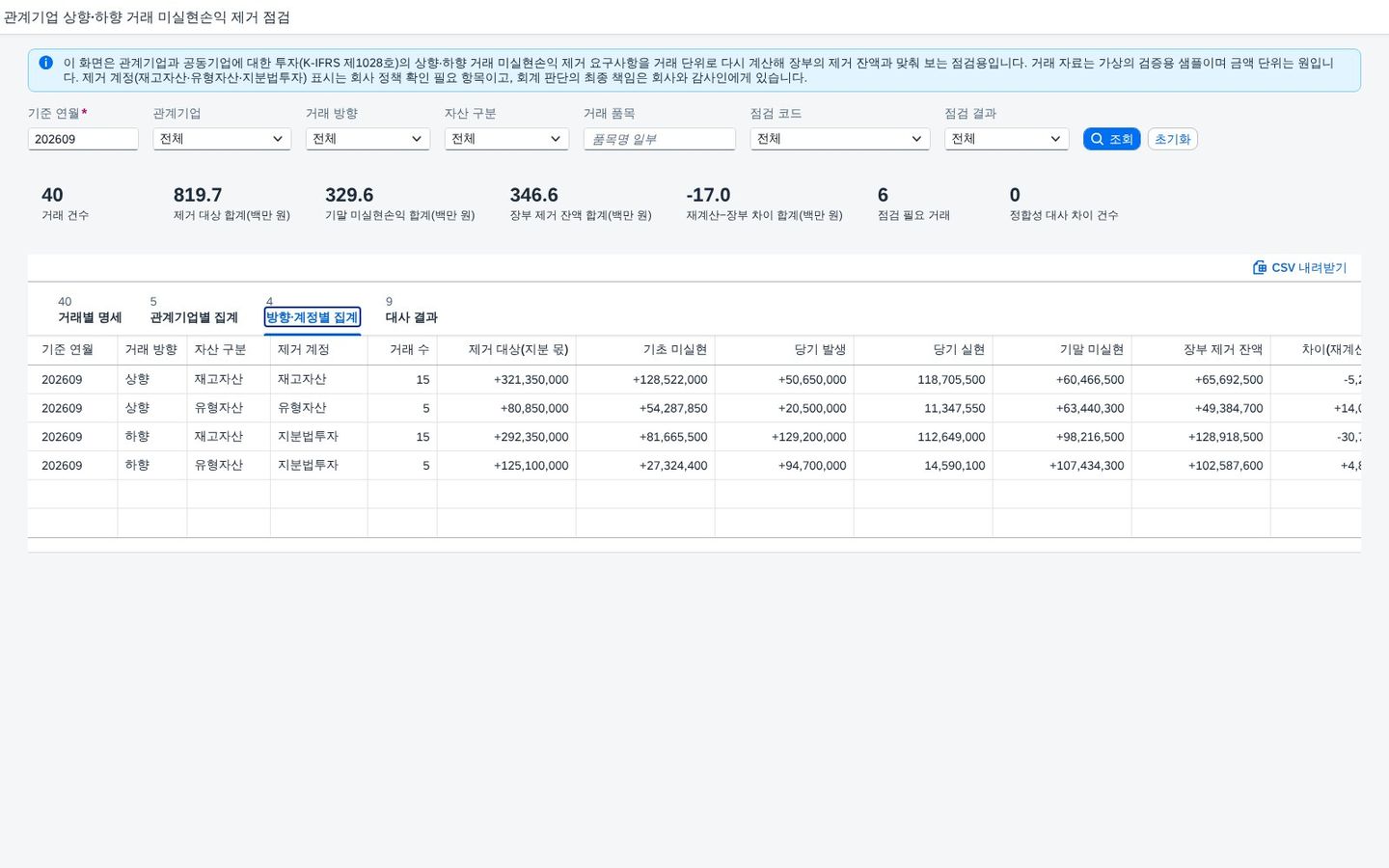Click the 자산 구분 column header
This screenshot has height=868, width=1389.
[x=229, y=349]
